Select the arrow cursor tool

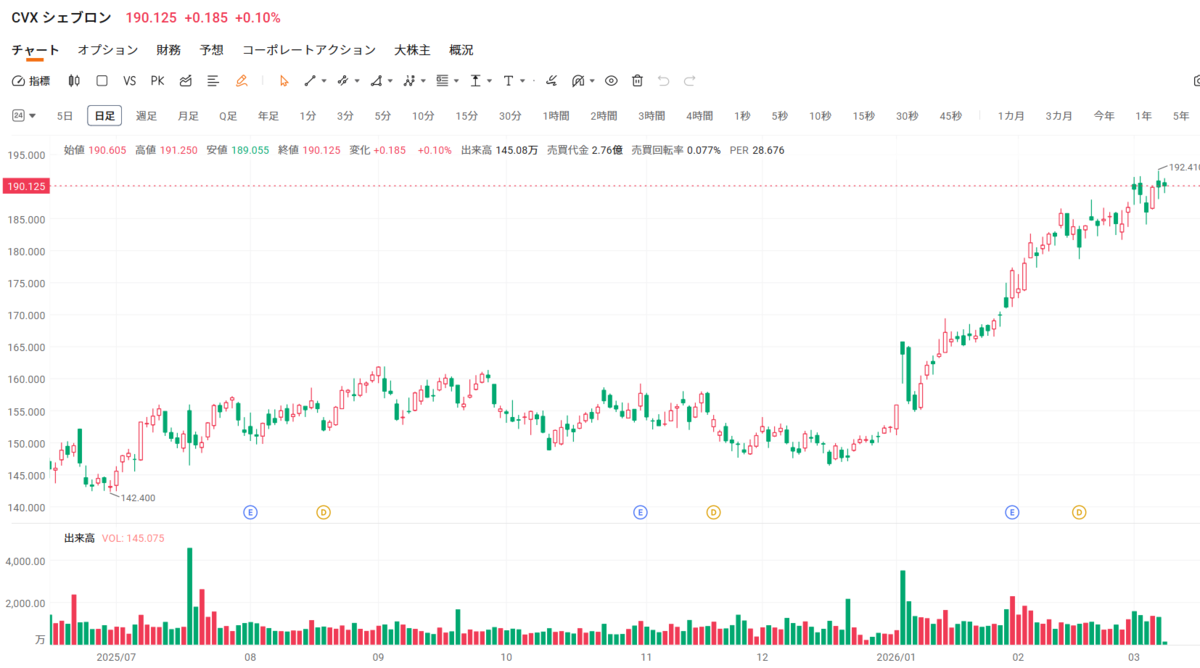pos(284,80)
